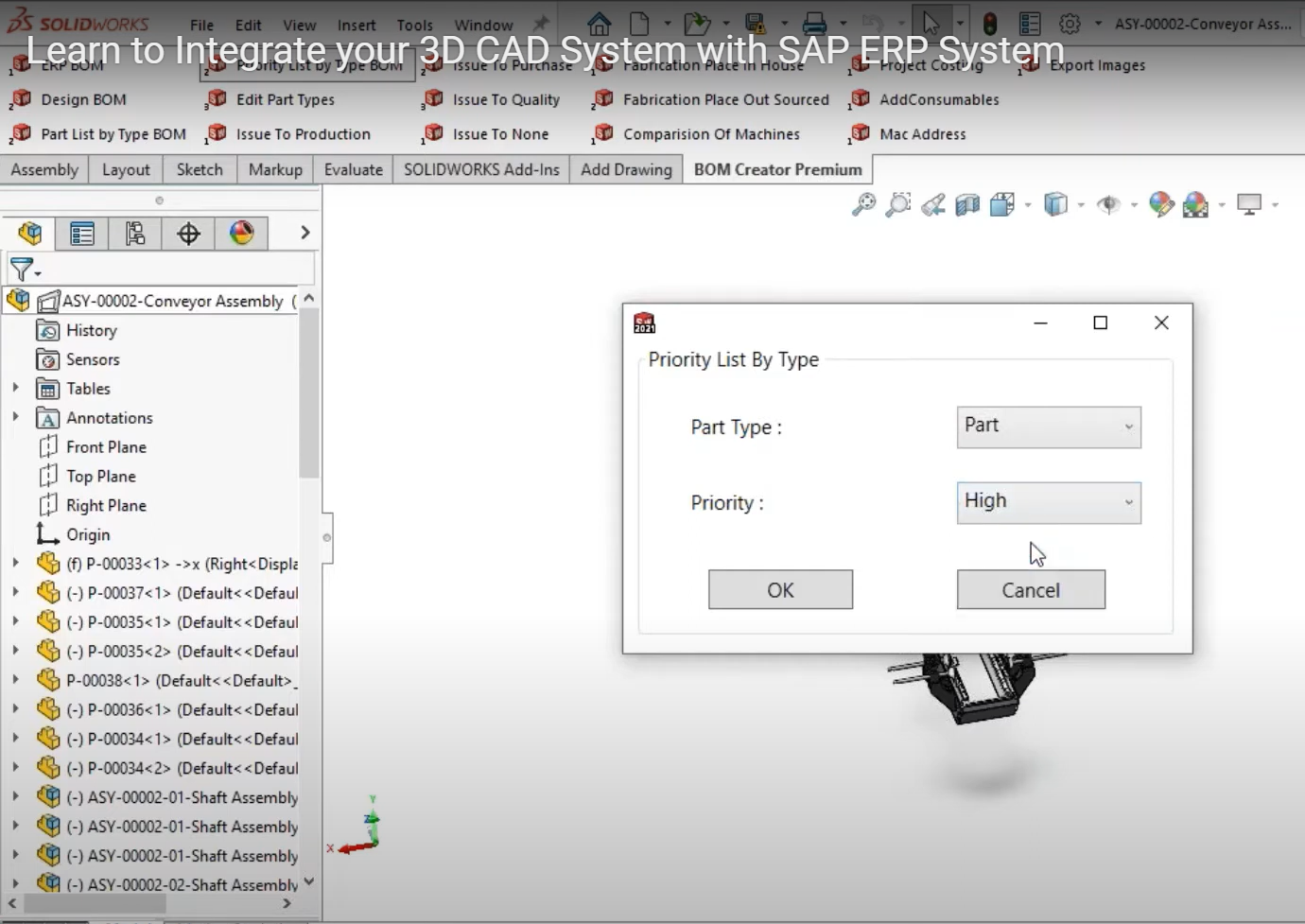Click Apply Scene icon
Viewport: 1305px width, 924px height.
(1195, 204)
